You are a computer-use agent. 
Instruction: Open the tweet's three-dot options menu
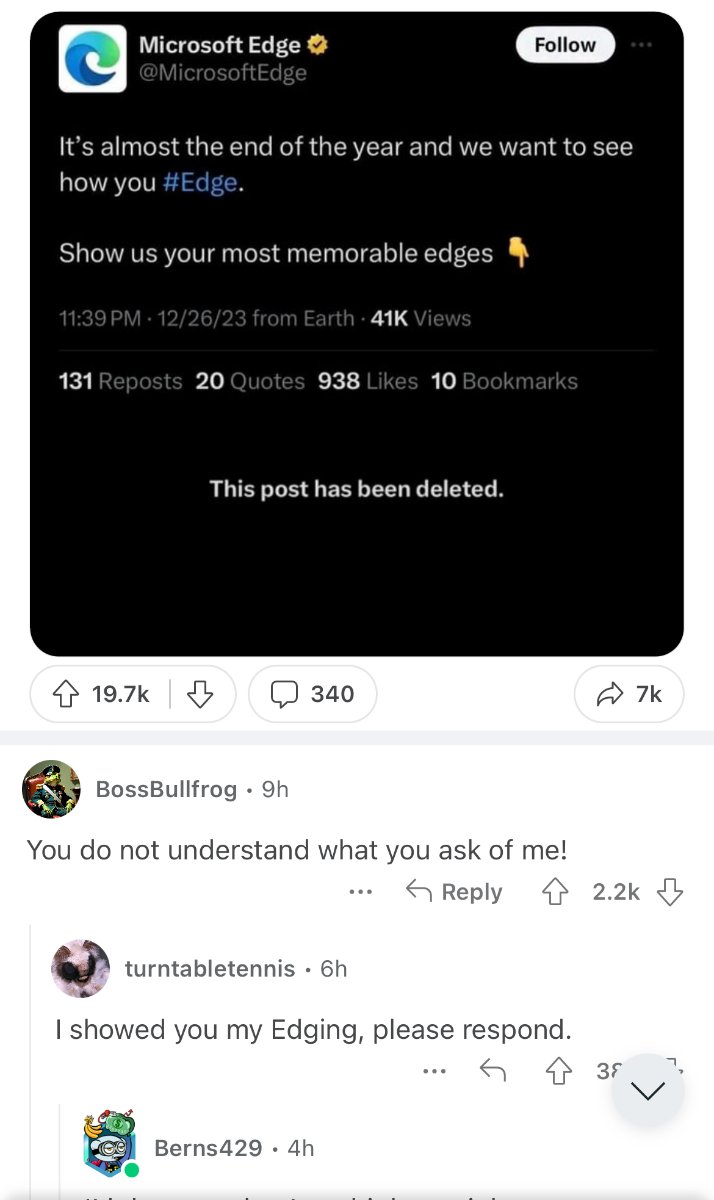tap(643, 45)
